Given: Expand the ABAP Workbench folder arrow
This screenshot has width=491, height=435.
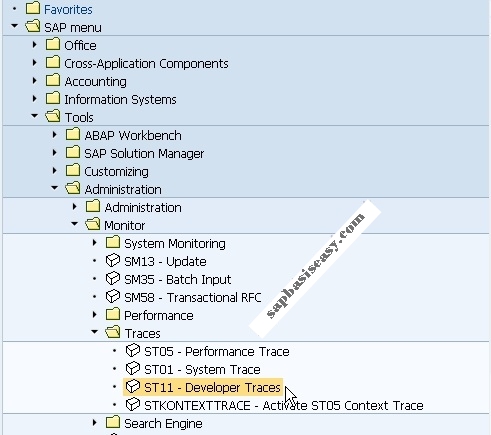Looking at the screenshot, I should click(x=54, y=135).
